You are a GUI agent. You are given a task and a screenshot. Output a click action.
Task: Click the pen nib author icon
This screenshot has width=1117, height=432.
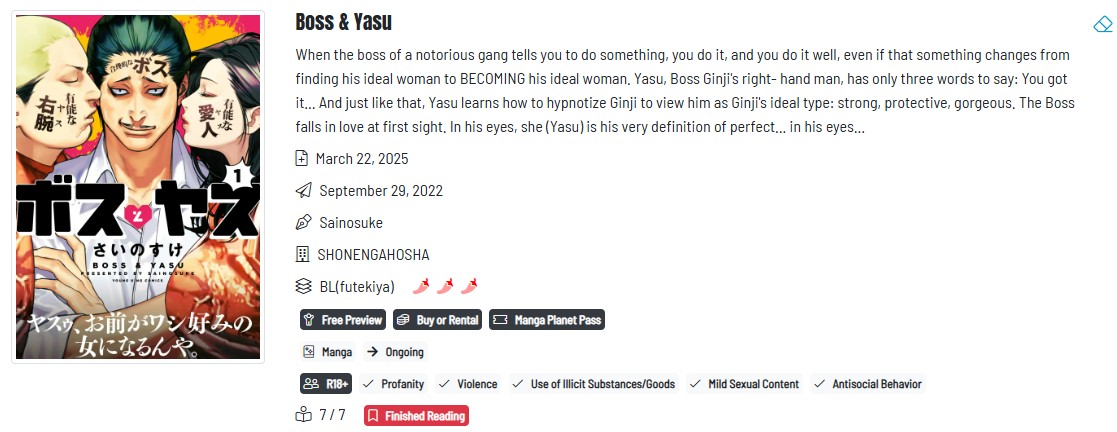point(303,223)
